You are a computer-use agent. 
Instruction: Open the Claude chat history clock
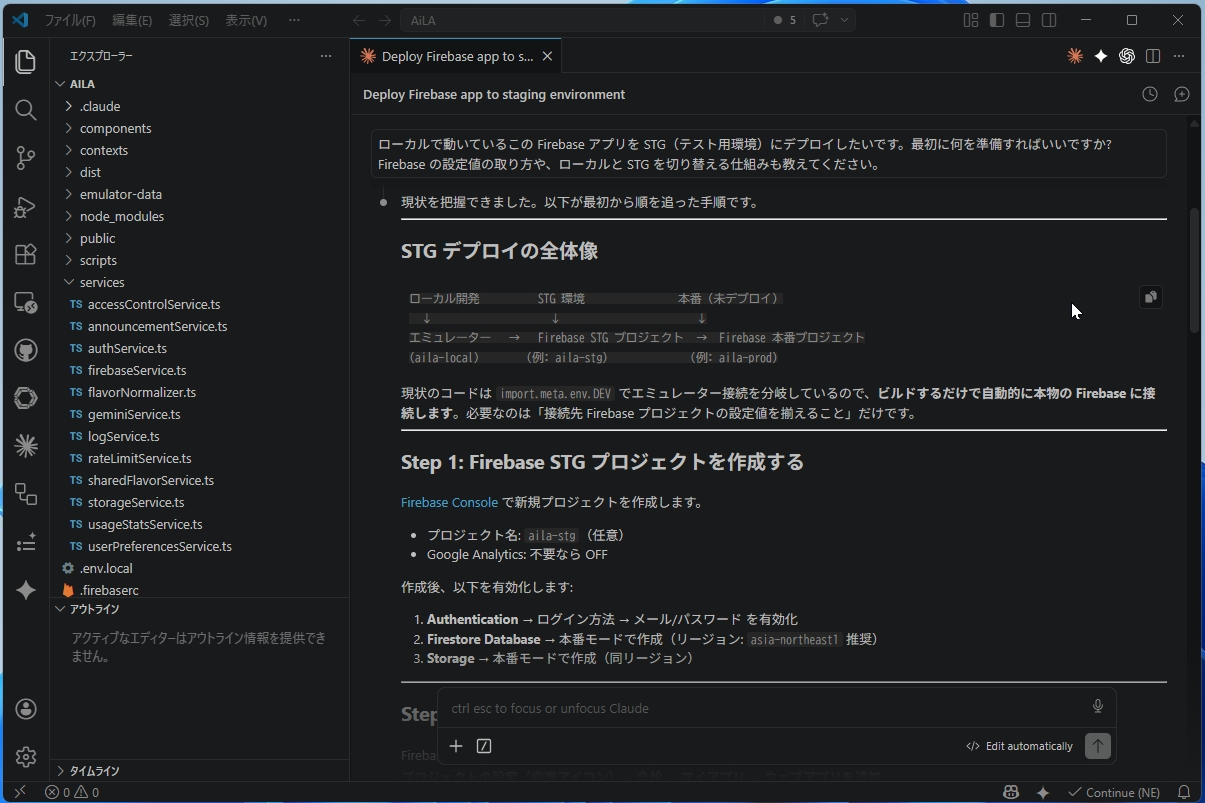(x=1150, y=94)
